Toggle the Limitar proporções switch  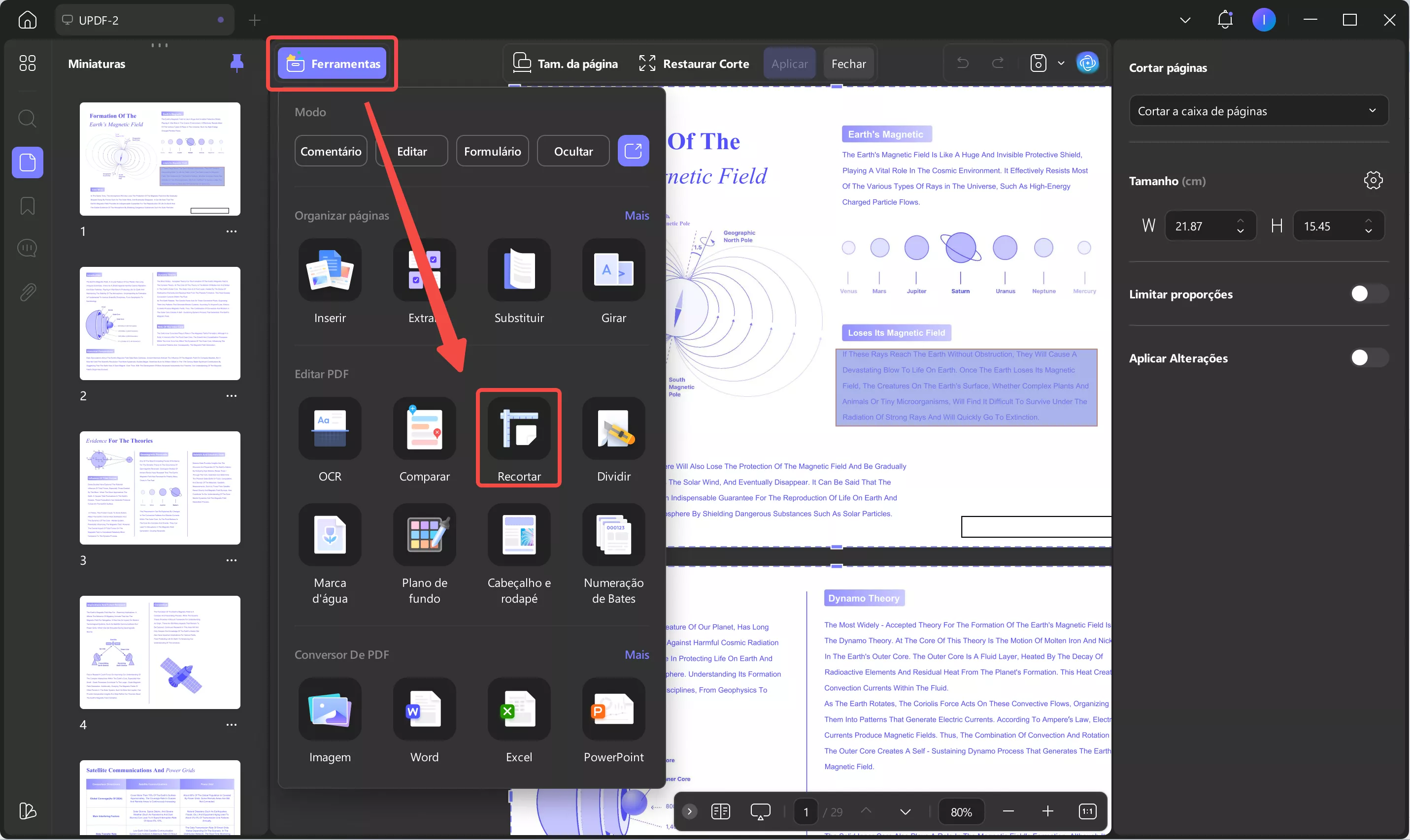1369,294
